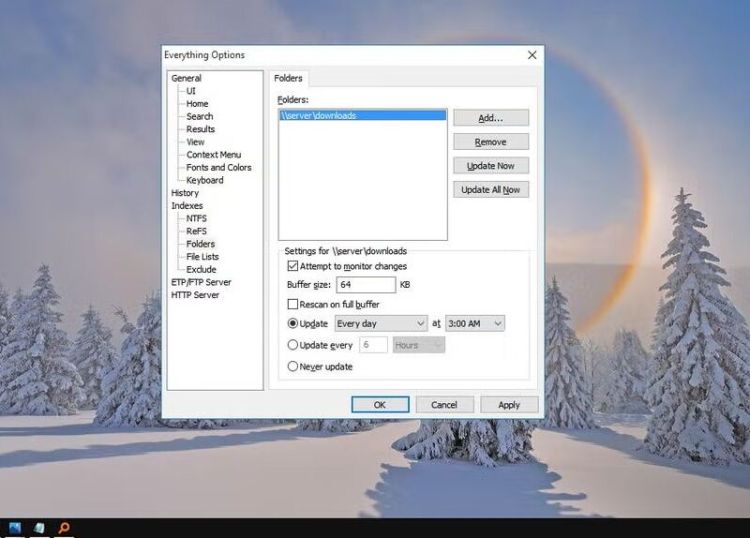Click the Buffer size input field
Image resolution: width=750 pixels, height=538 pixels.
365,285
